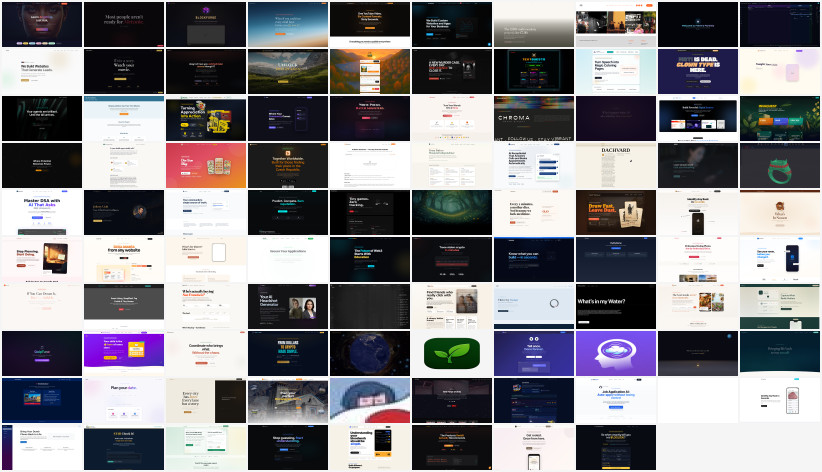This screenshot has width=822, height=472.
Task: Select the green mountain valley thumbnail
Action: pyautogui.click(x=288, y=72)
